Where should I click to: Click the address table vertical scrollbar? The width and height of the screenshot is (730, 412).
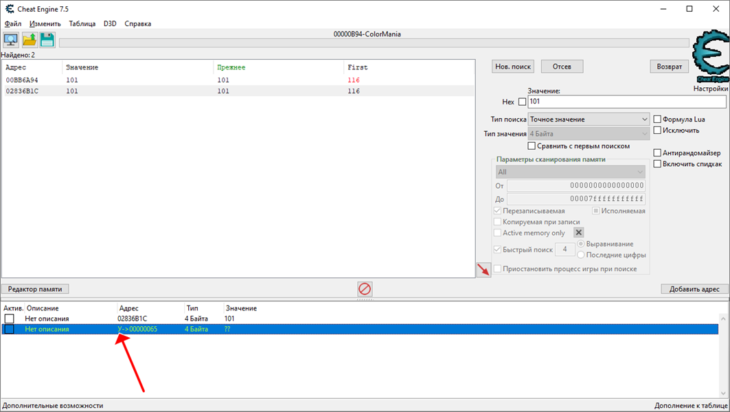click(723, 356)
